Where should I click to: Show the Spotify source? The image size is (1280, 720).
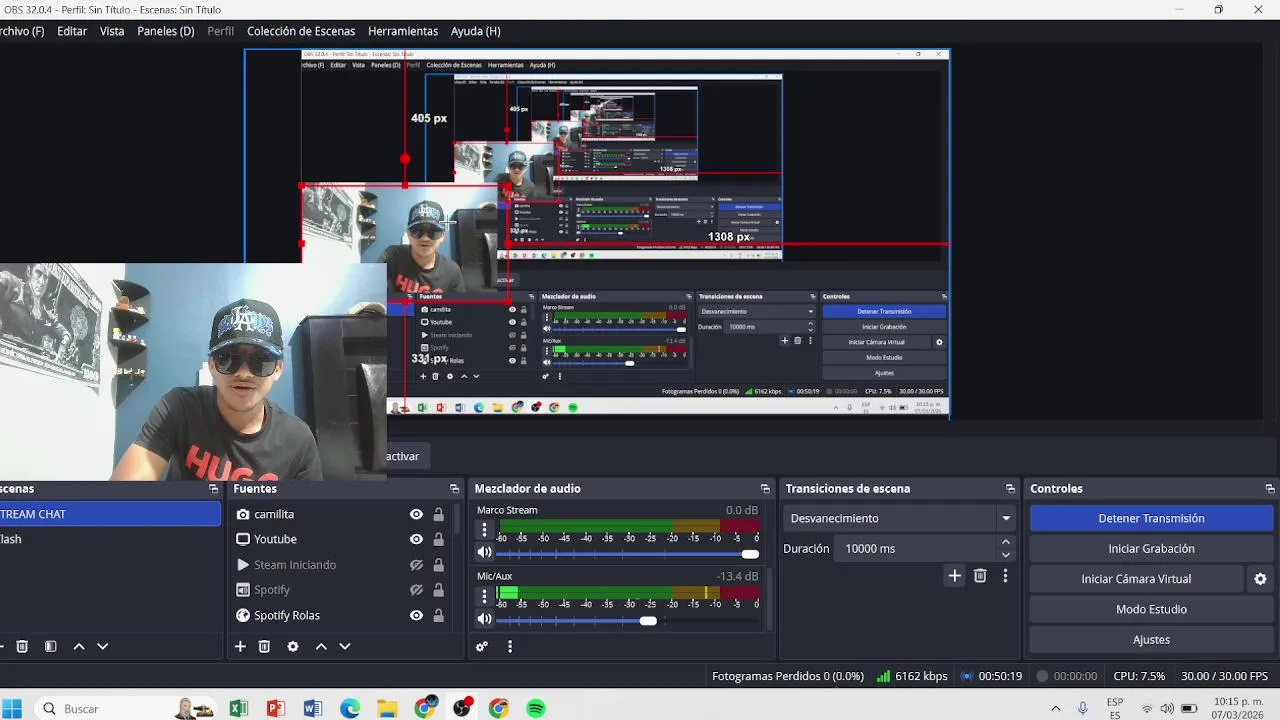pyautogui.click(x=416, y=591)
